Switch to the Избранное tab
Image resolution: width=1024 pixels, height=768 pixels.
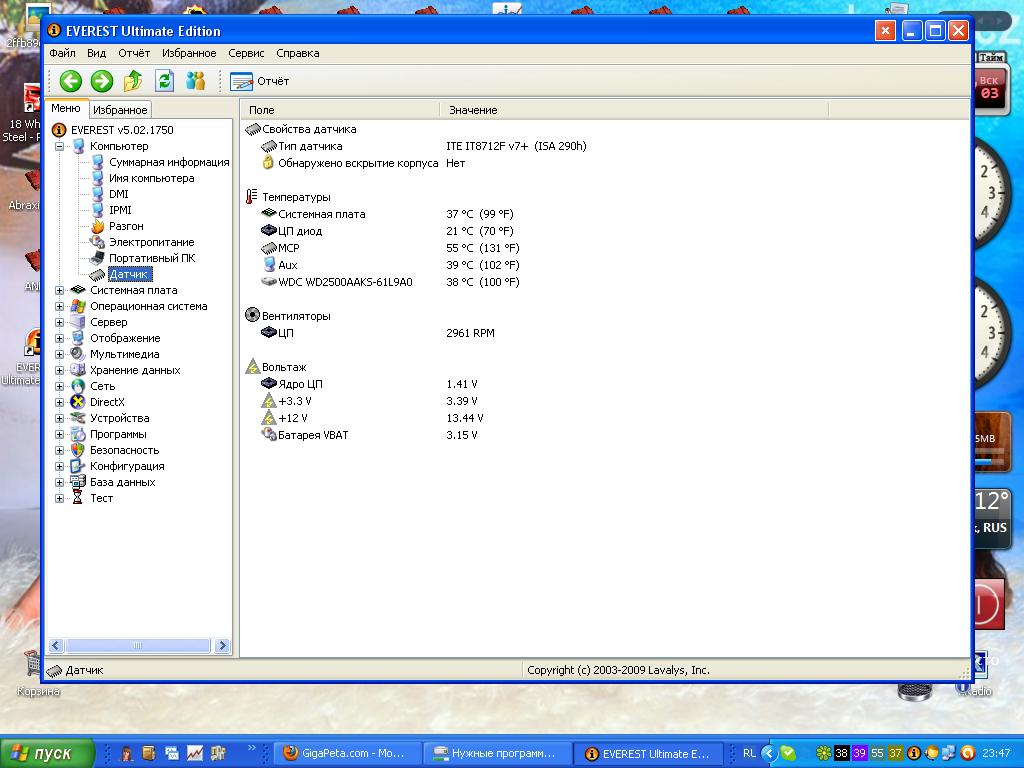(120, 110)
